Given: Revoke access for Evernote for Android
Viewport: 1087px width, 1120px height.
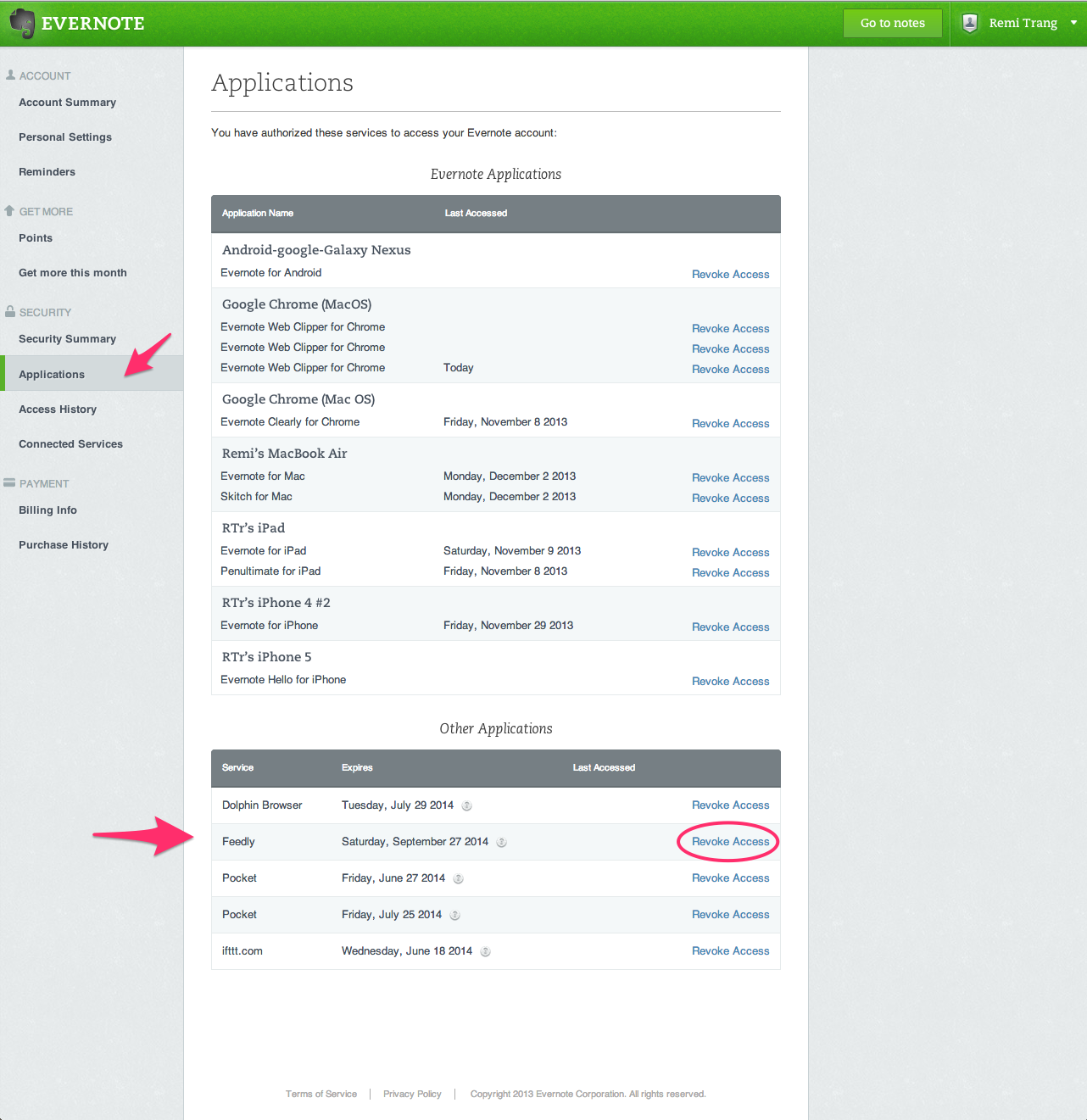Looking at the screenshot, I should click(x=730, y=275).
